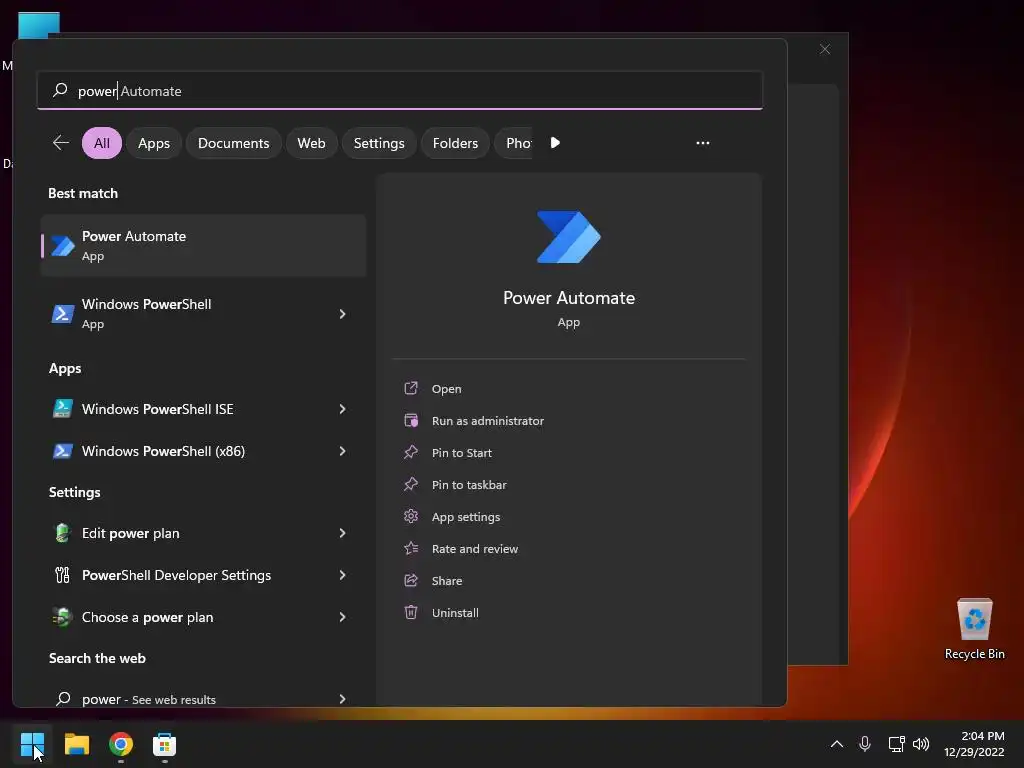
Task: Expand Windows PowerShell (x86) chevron
Action: [342, 451]
